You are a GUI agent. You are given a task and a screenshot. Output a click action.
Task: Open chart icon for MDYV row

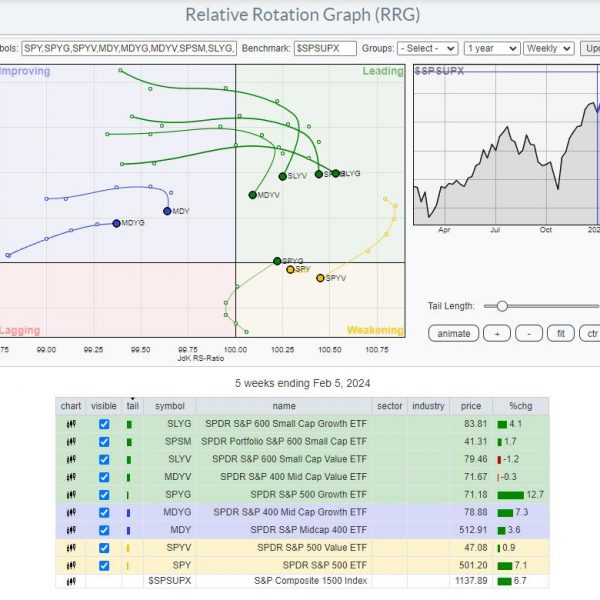click(71, 477)
